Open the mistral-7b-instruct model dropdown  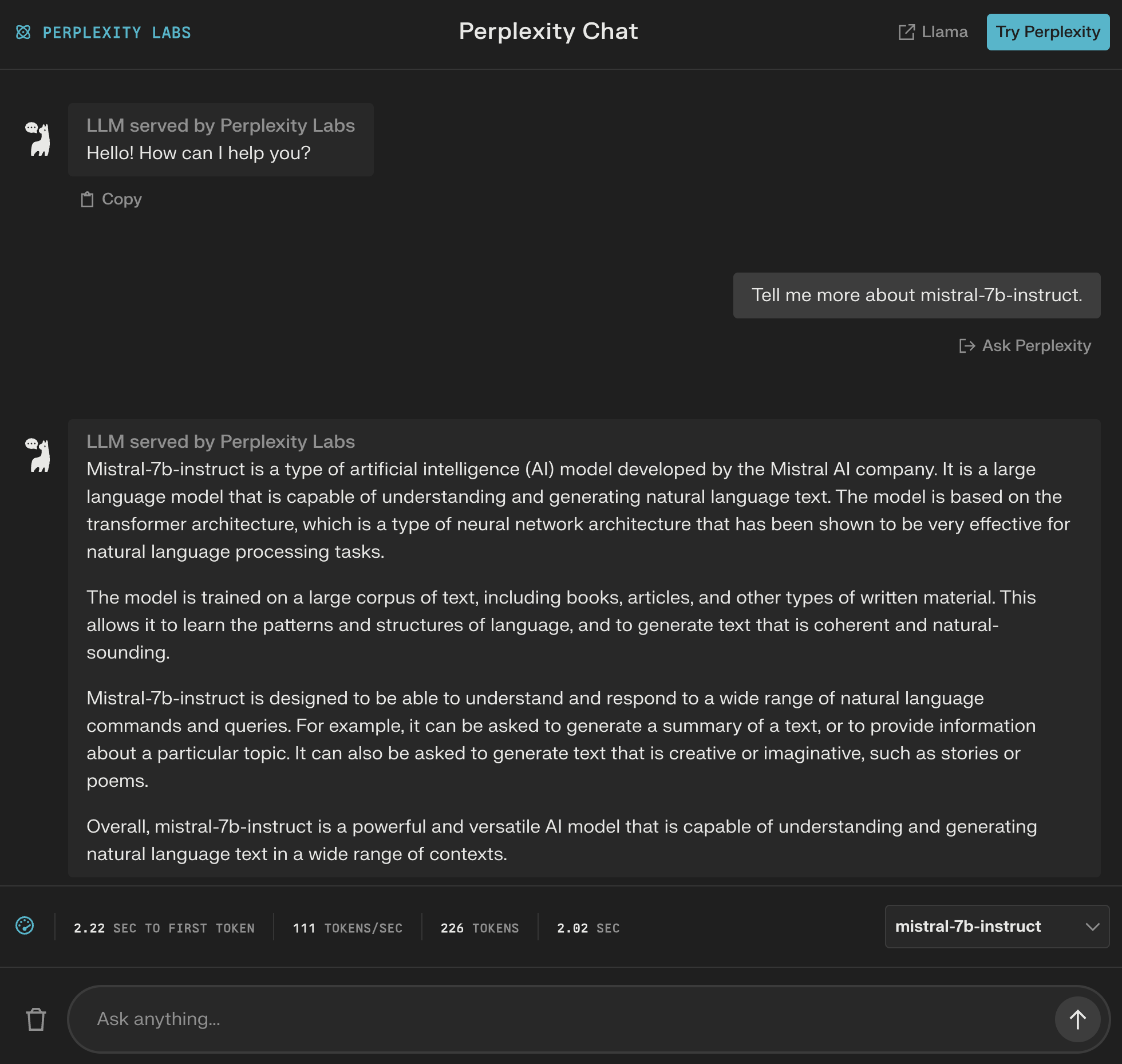pos(997,927)
